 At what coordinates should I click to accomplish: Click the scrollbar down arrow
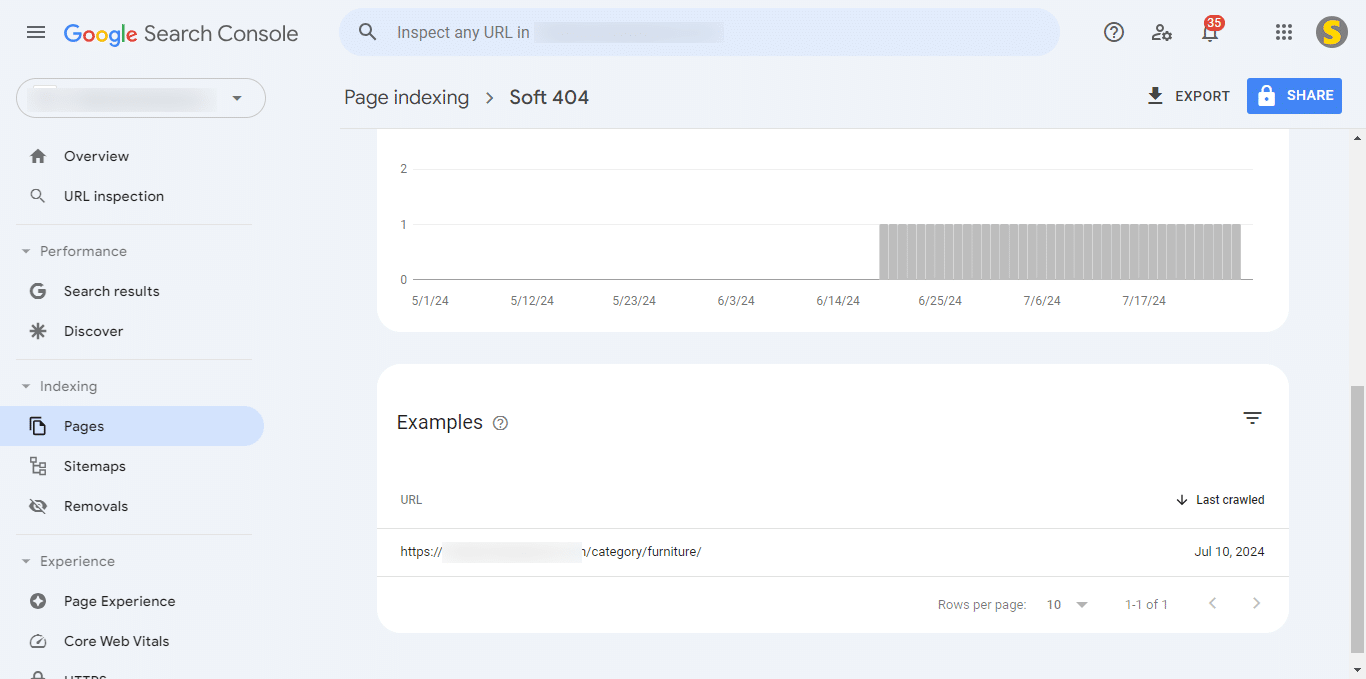coord(1357,670)
